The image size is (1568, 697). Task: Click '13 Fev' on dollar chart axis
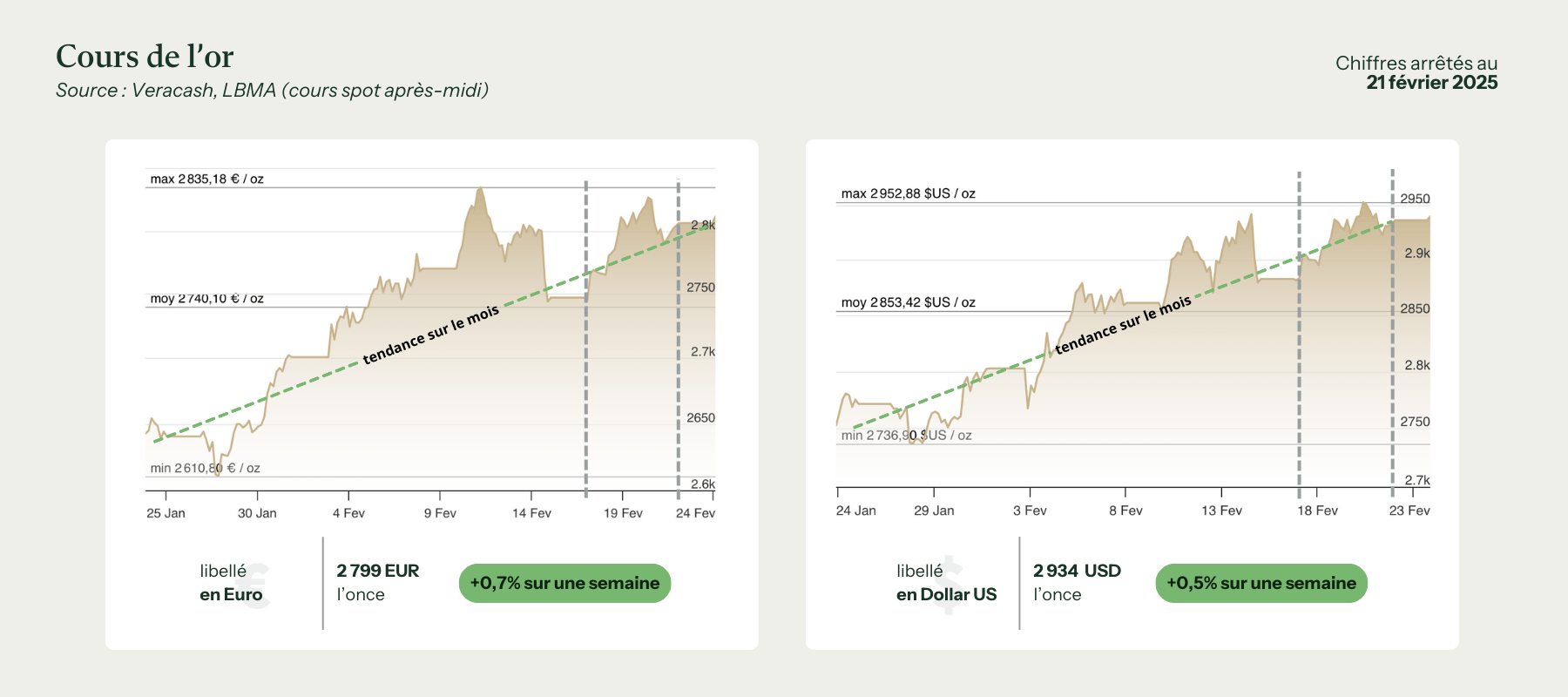[x=1221, y=511]
